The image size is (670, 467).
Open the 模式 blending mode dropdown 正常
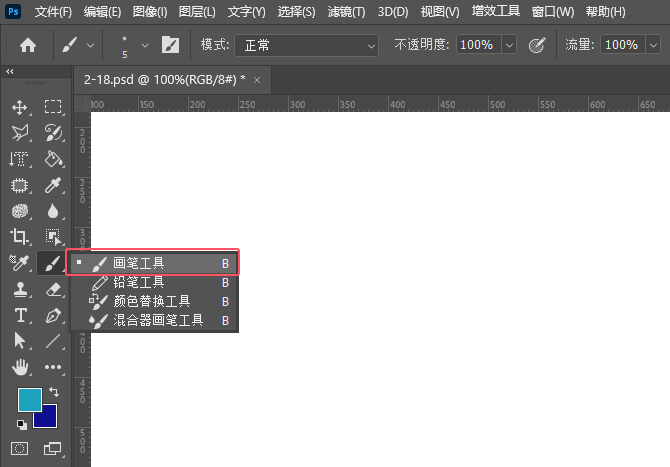[x=306, y=45]
